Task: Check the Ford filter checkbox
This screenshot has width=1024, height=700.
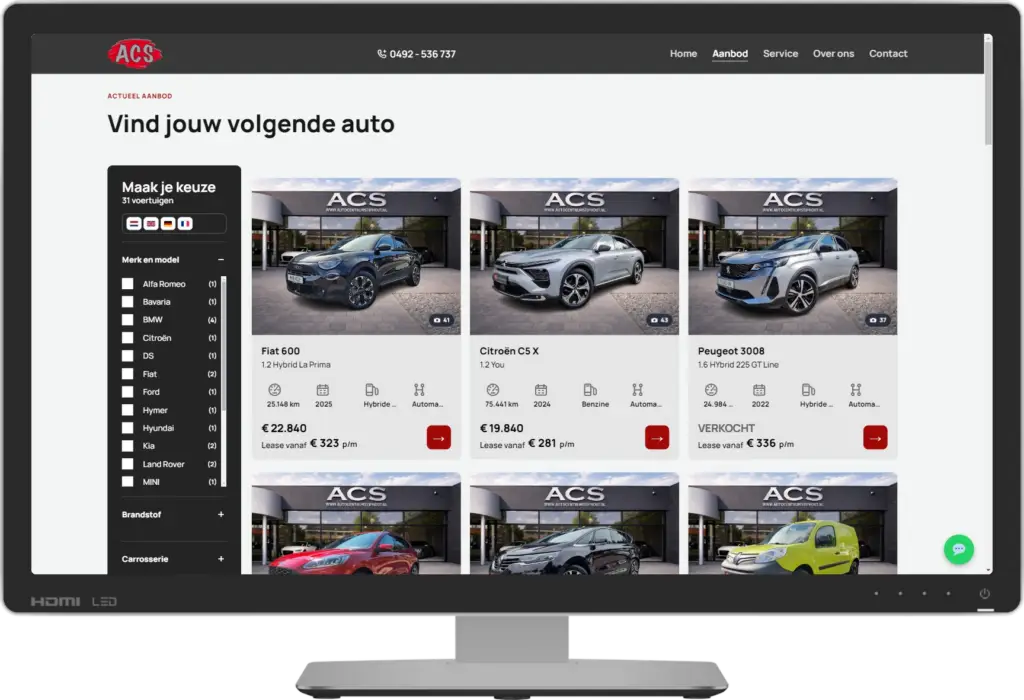Action: [x=127, y=392]
